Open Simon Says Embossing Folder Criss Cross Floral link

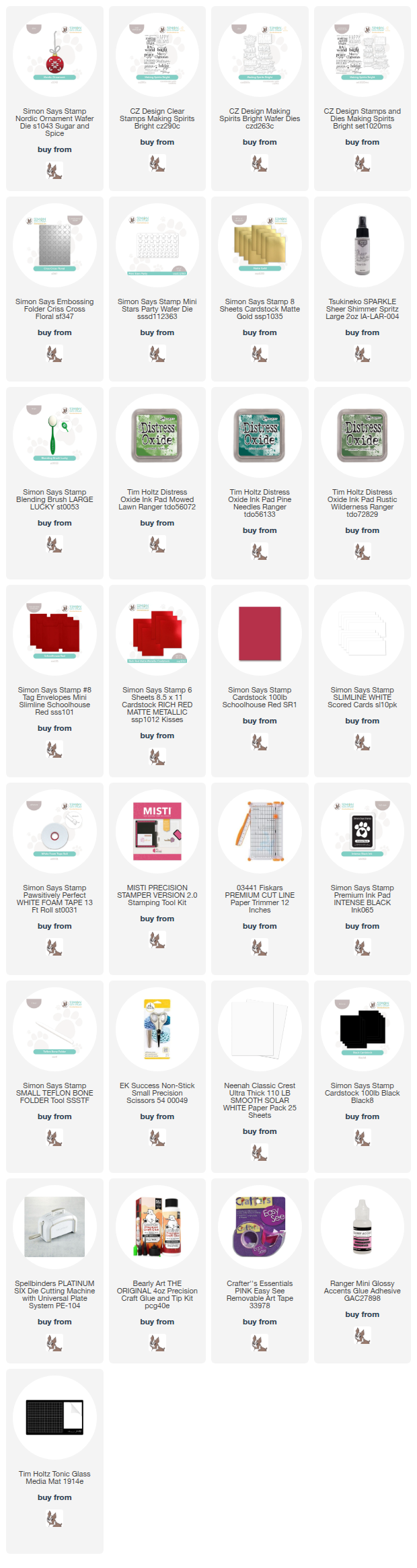54,309
